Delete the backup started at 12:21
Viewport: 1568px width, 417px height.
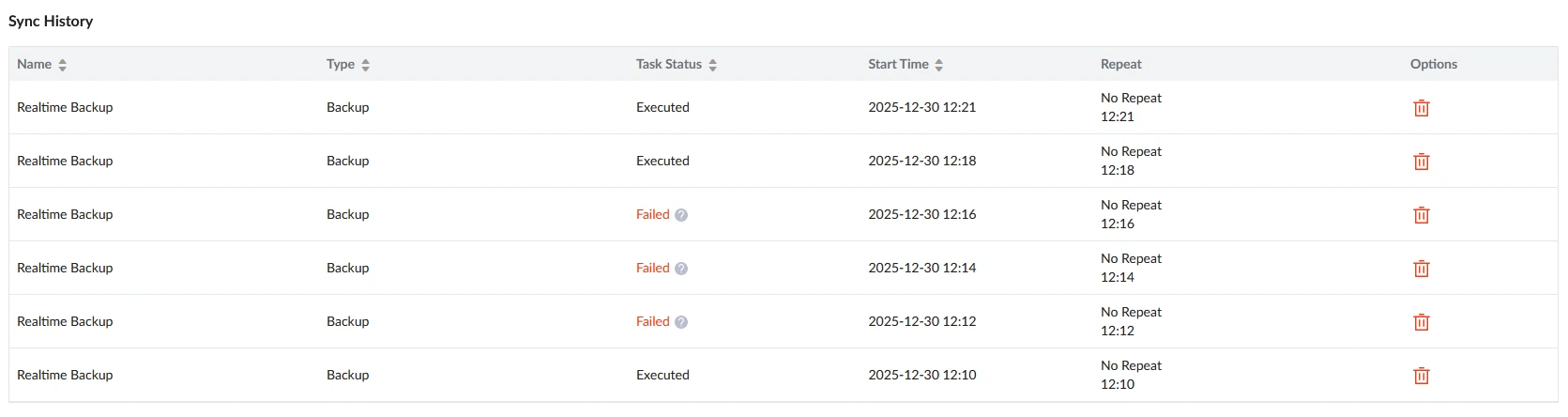coord(1422,108)
